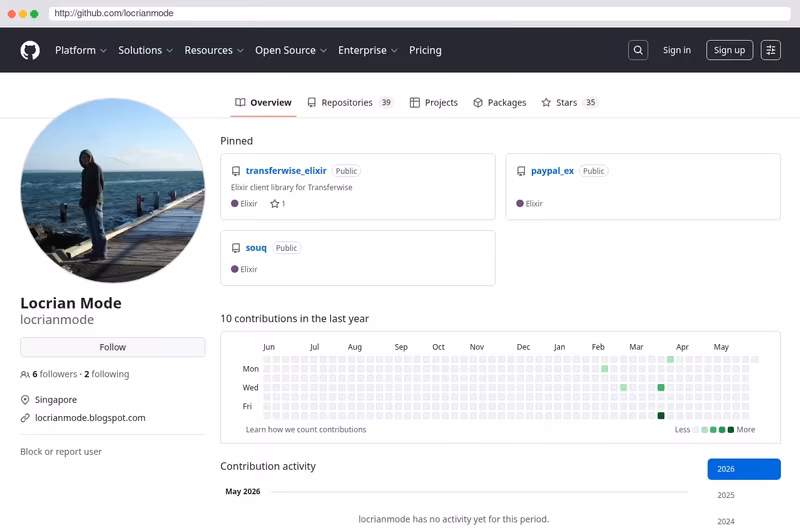Follow the locrianmode user

pos(113,347)
